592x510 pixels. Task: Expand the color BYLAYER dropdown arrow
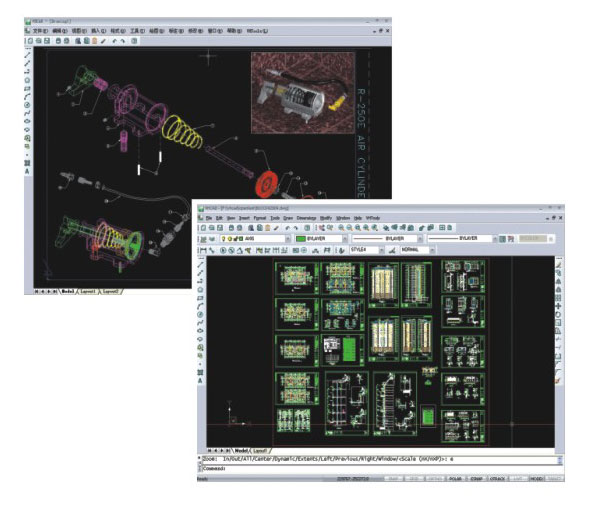345,239
